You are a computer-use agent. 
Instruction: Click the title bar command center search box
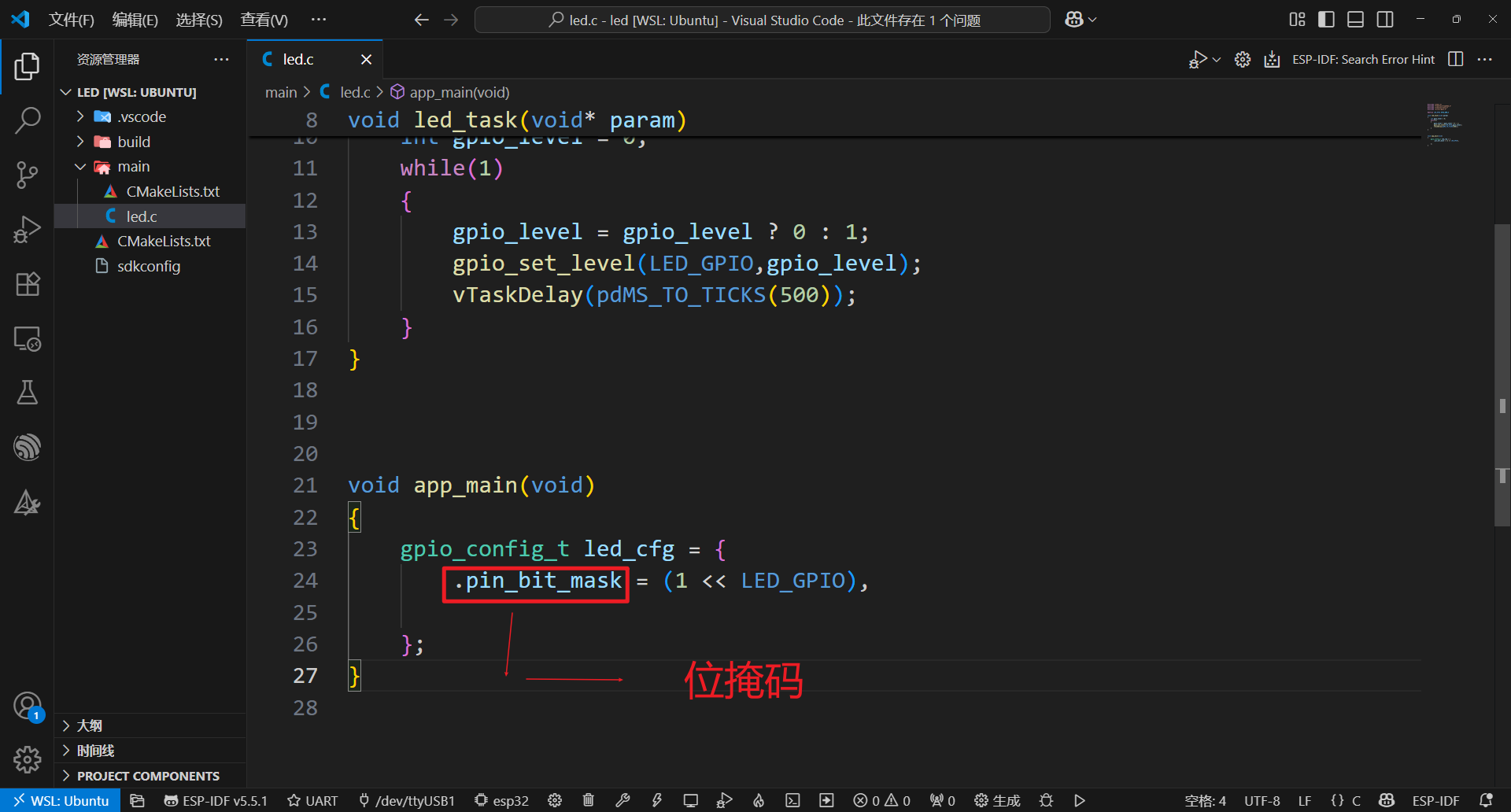(762, 20)
